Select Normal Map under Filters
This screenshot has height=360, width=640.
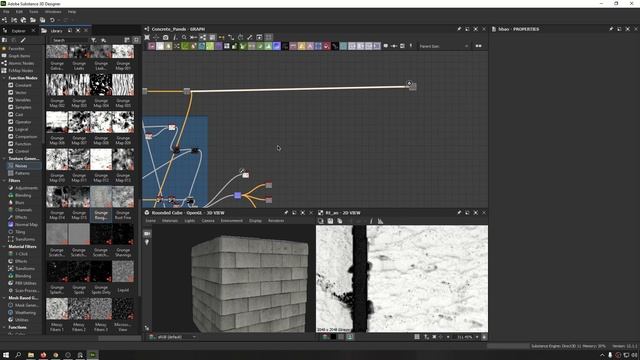coord(26,224)
